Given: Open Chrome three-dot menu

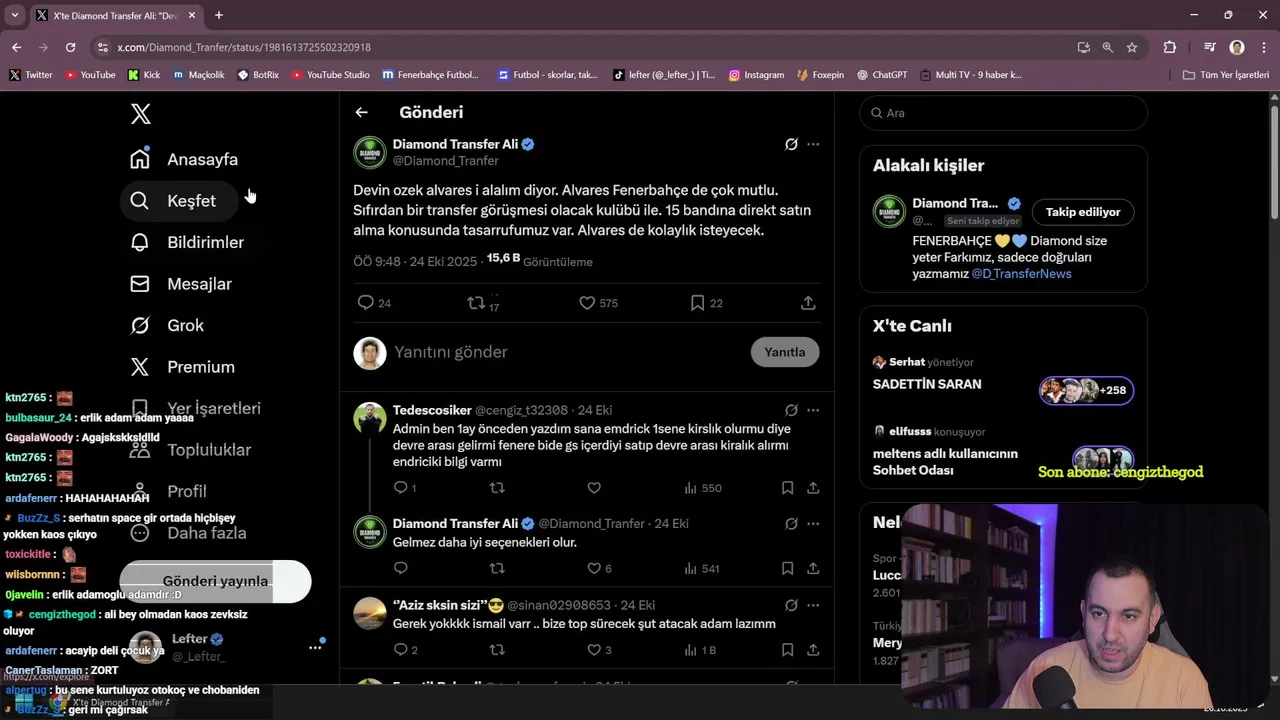Looking at the screenshot, I should tap(1262, 47).
